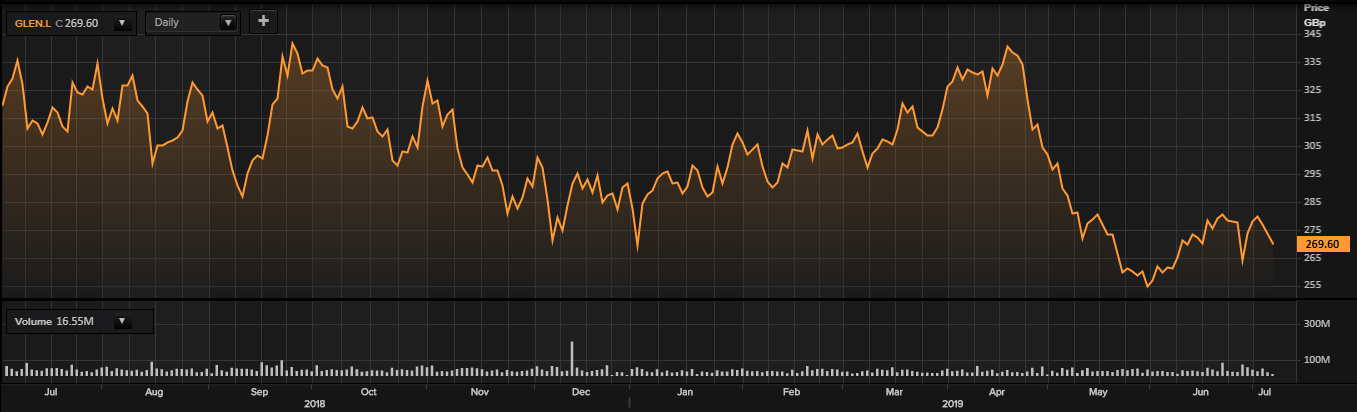
Task: Click the Aug label on time axis
Action: [153, 393]
